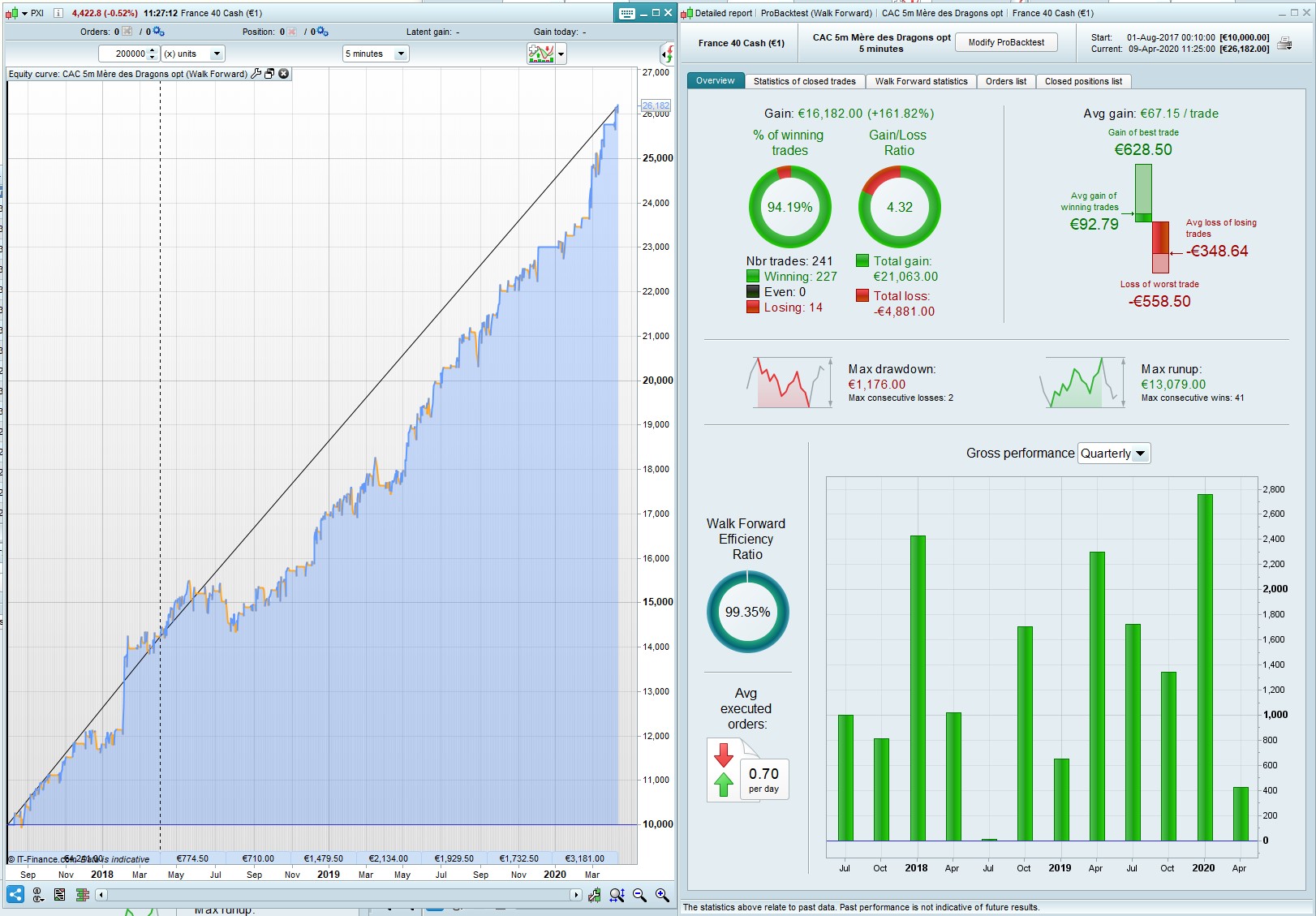The image size is (1316, 916).
Task: Open position settings gear beside Position
Action: click(x=323, y=32)
